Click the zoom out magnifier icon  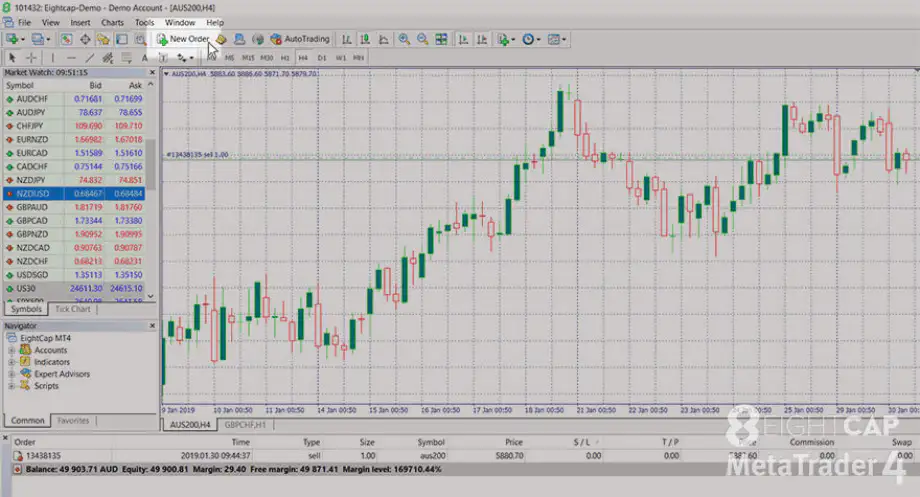pos(422,39)
